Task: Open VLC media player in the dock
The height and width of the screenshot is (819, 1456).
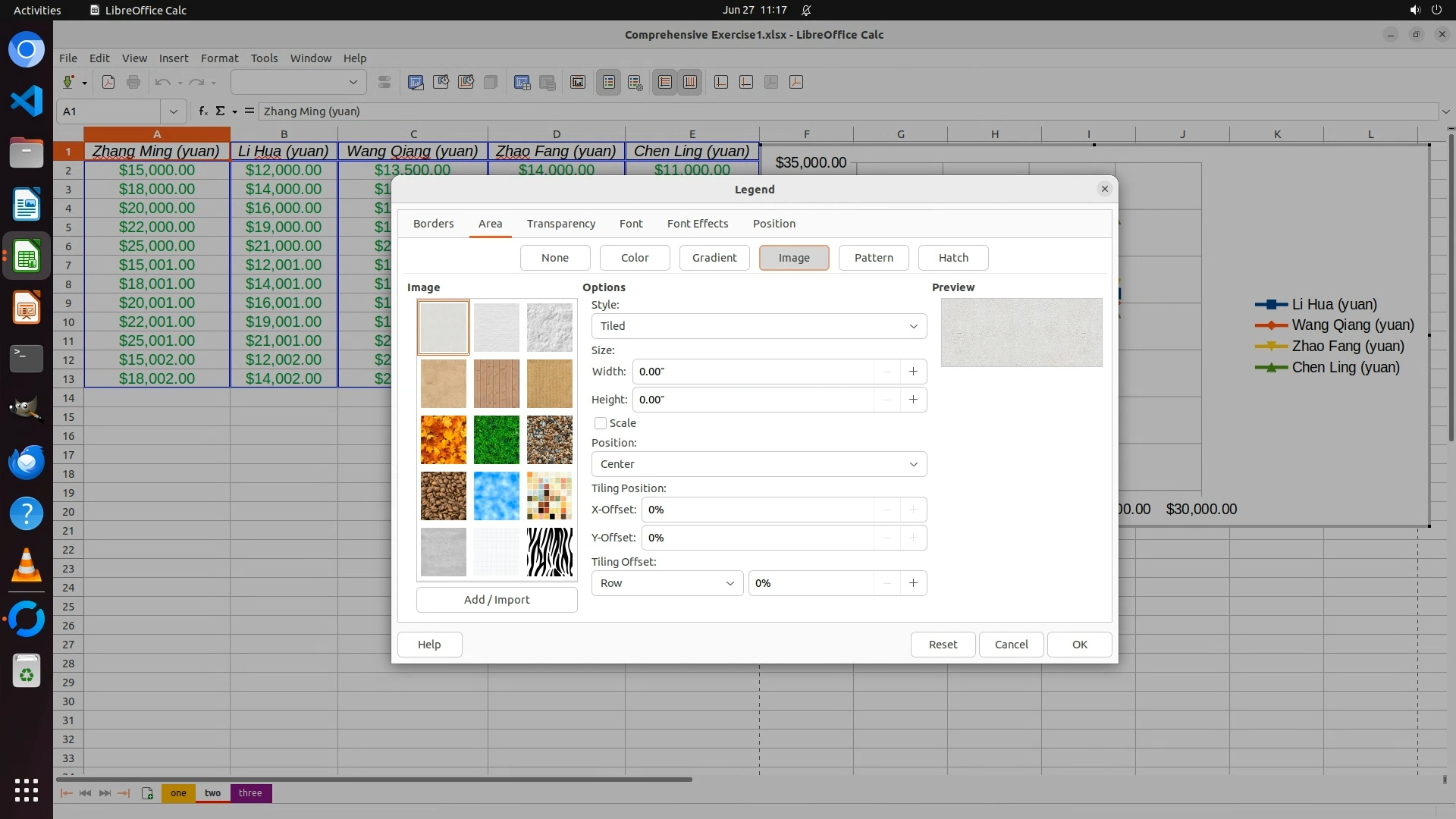Action: coord(27,566)
